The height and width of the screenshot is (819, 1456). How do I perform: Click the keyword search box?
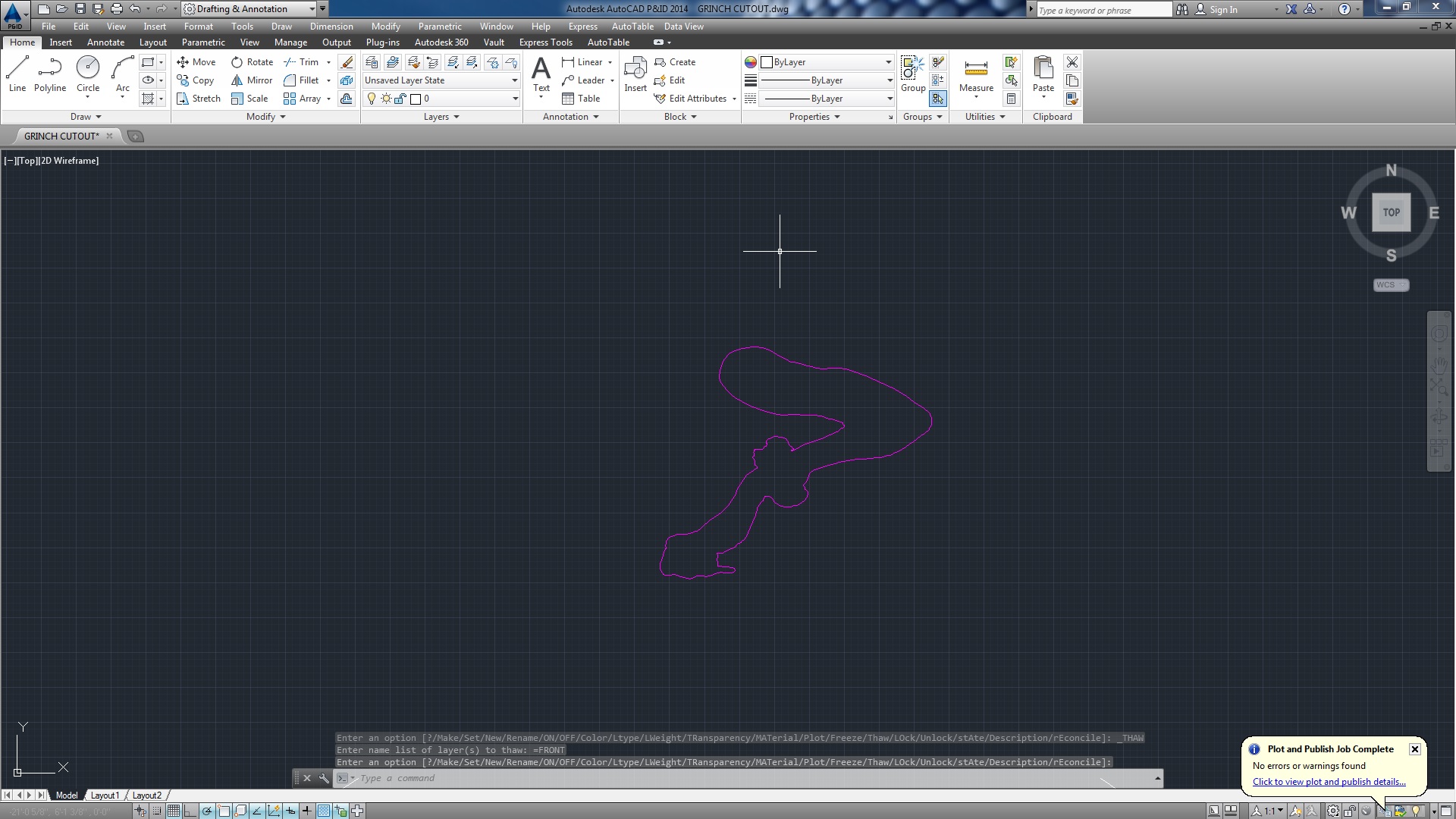[1104, 10]
